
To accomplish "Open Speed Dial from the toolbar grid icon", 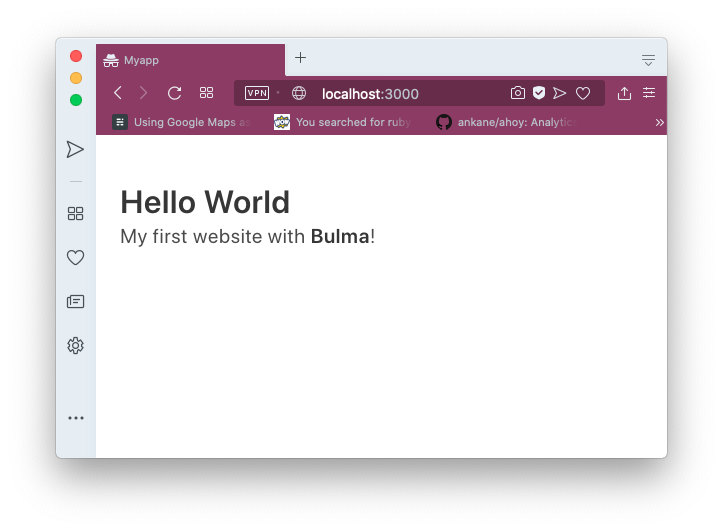I will pos(207,93).
